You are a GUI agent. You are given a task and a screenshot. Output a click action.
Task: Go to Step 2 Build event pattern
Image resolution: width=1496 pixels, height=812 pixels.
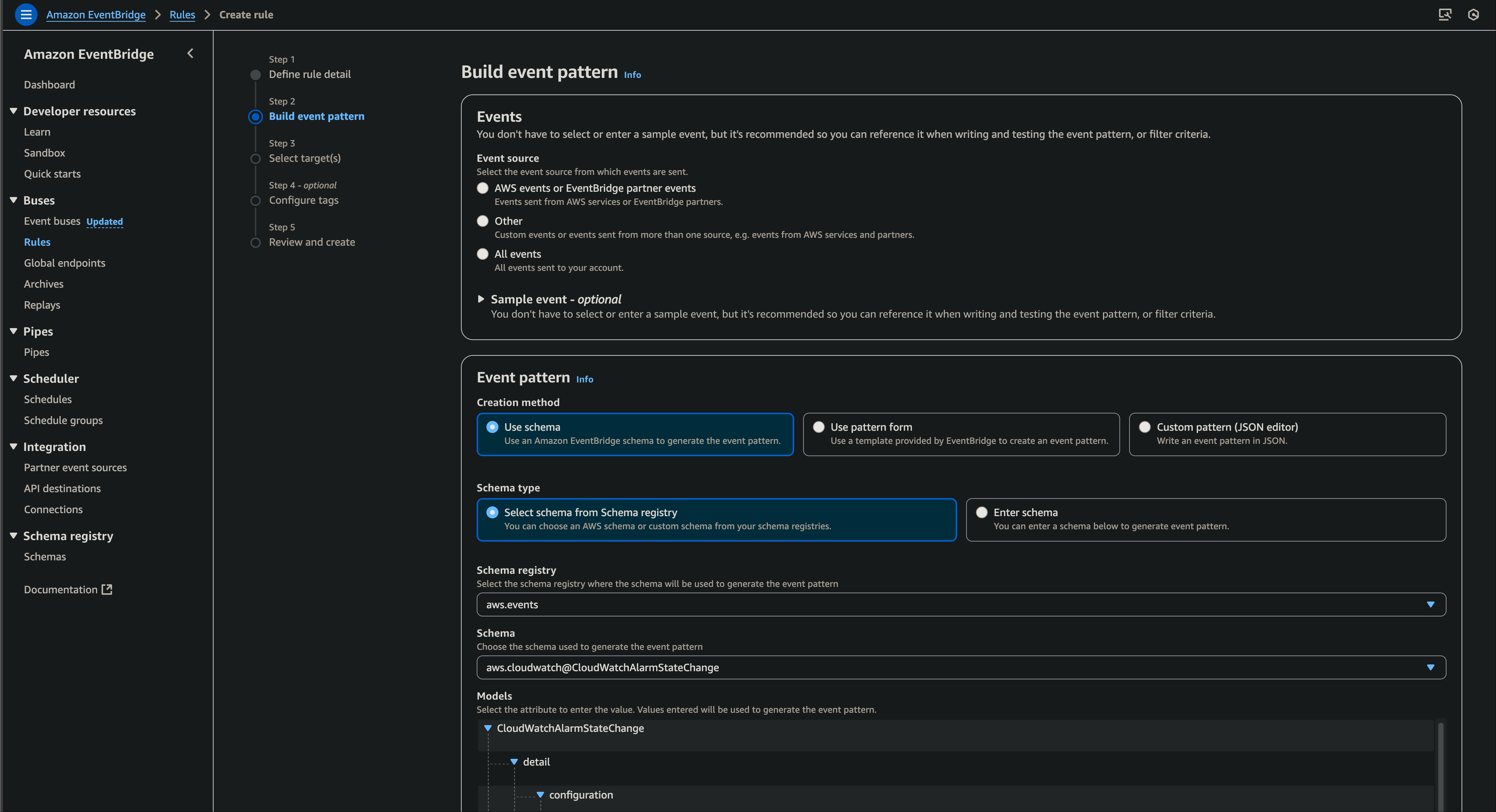click(317, 116)
